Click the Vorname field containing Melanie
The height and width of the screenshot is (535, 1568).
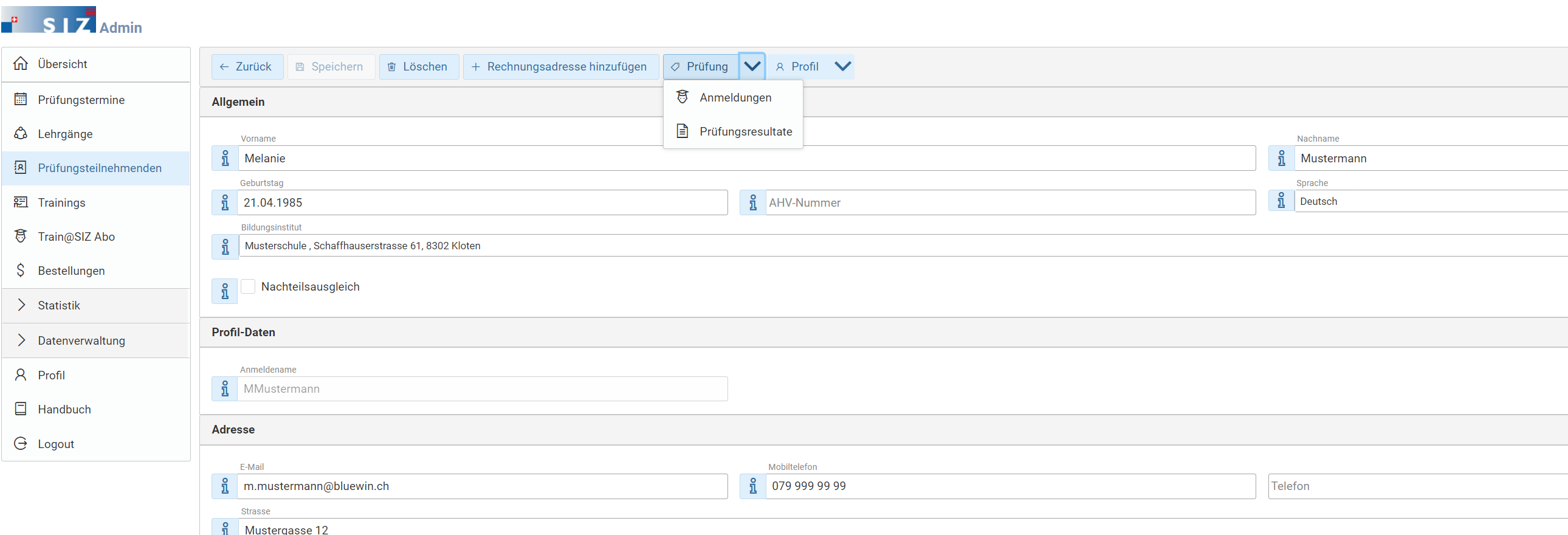pyautogui.click(x=747, y=158)
